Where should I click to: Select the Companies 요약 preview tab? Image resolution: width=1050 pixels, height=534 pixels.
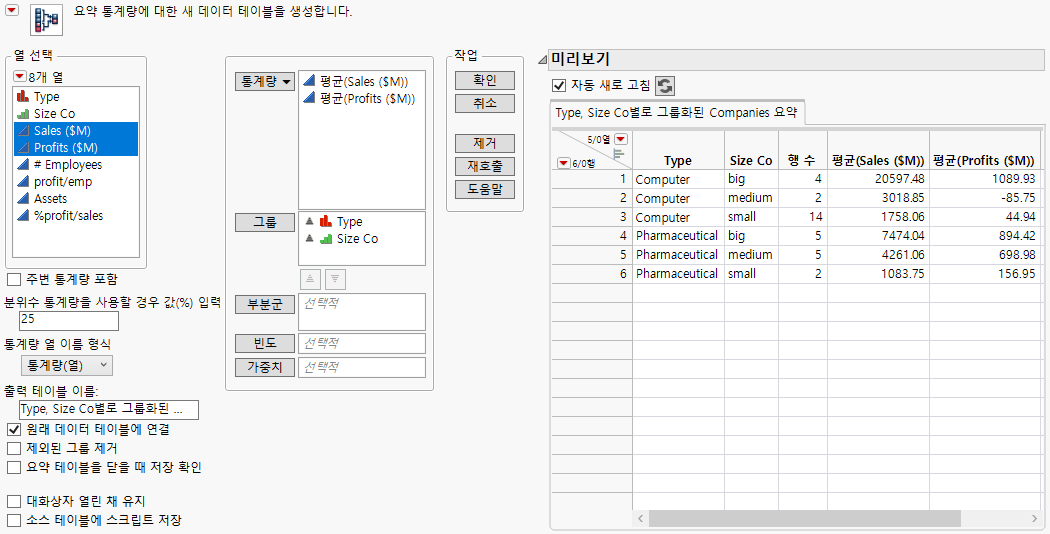676,113
